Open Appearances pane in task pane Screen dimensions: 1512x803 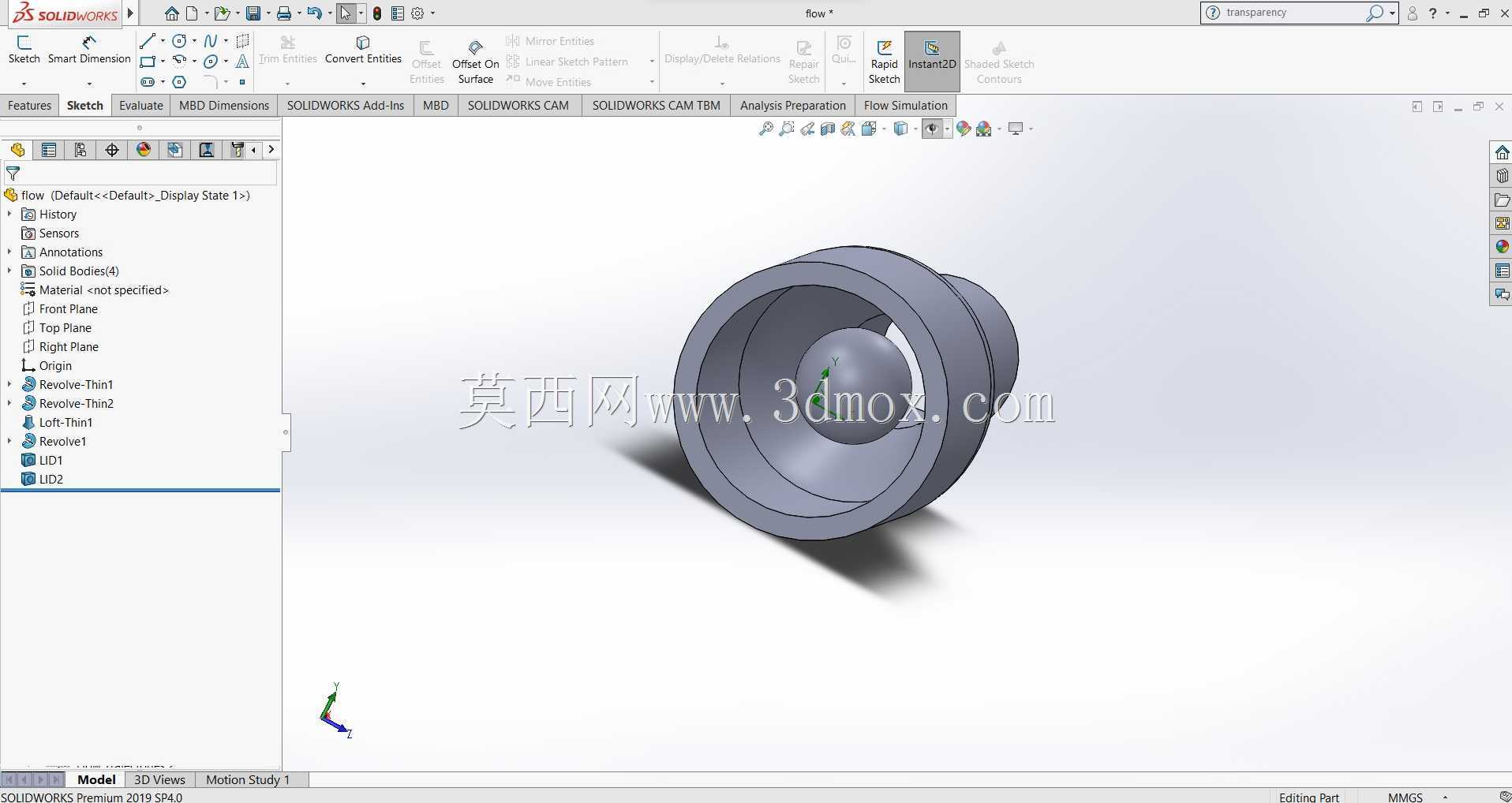[1502, 247]
